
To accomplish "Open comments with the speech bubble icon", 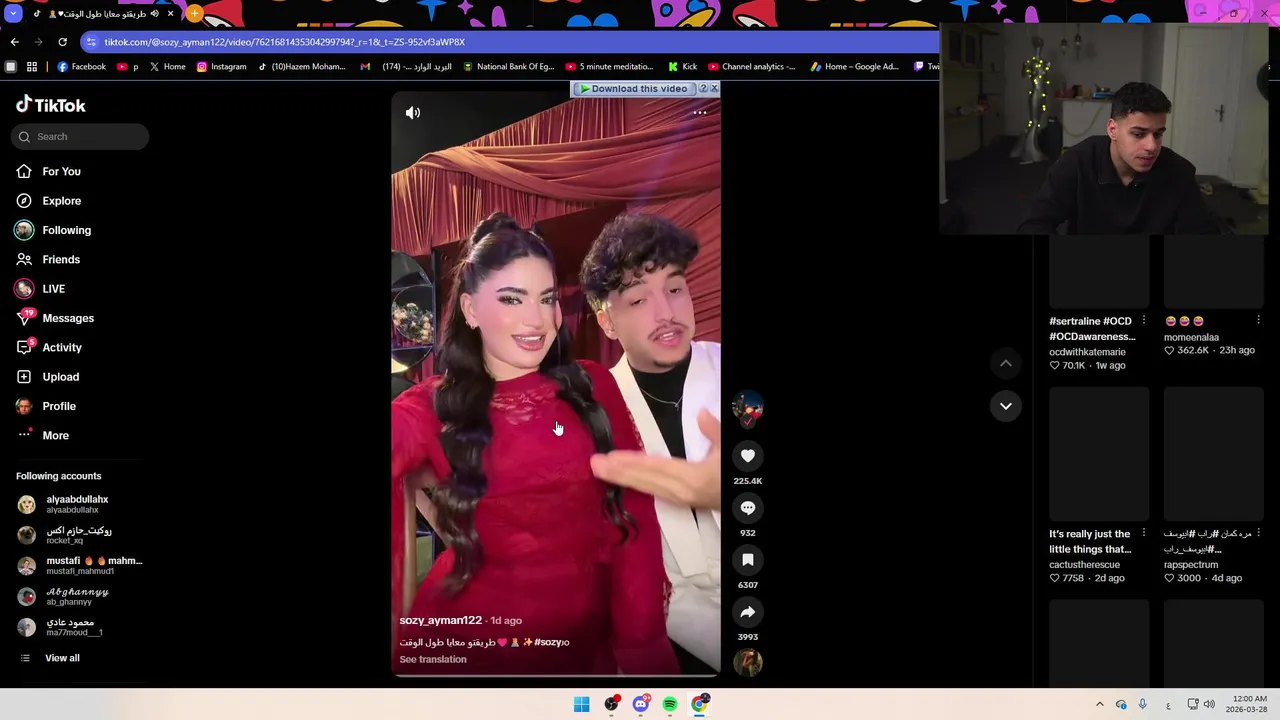I will click(x=748, y=508).
